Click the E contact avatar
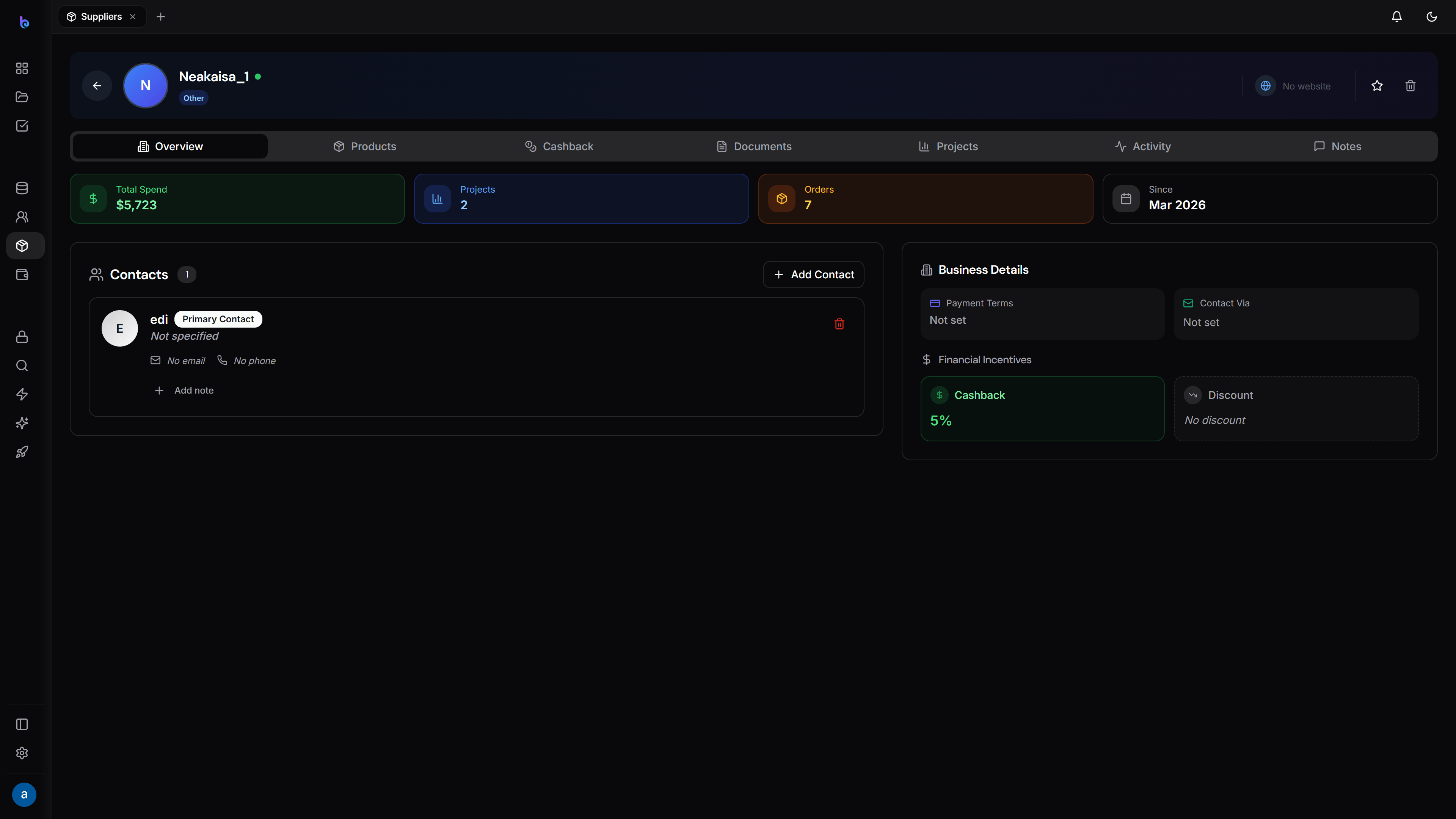1456x819 pixels. [120, 328]
